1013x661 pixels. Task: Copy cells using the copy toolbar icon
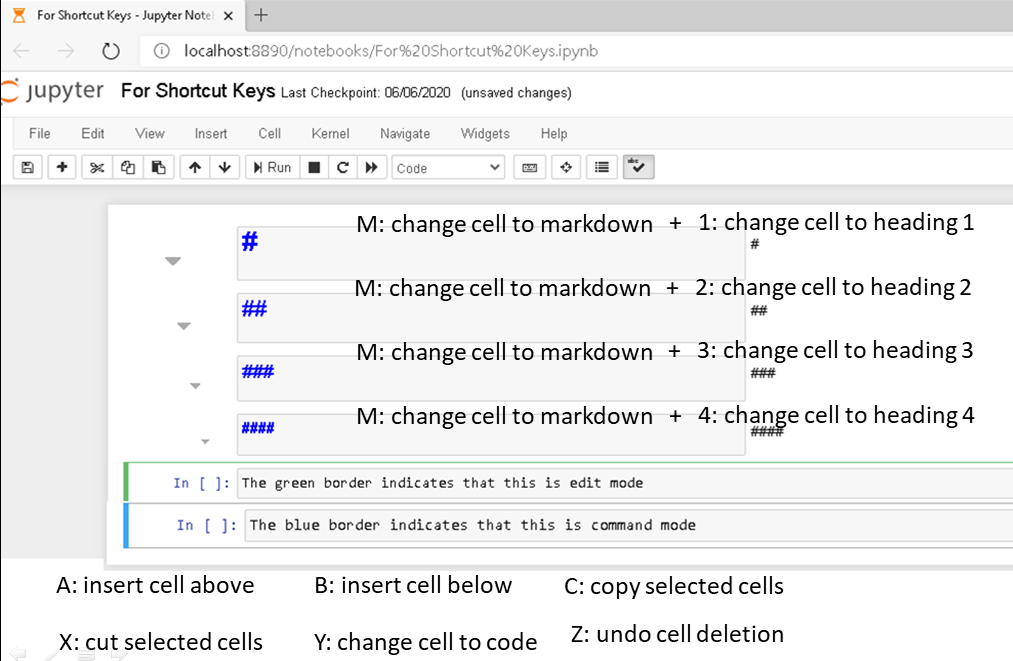(128, 167)
